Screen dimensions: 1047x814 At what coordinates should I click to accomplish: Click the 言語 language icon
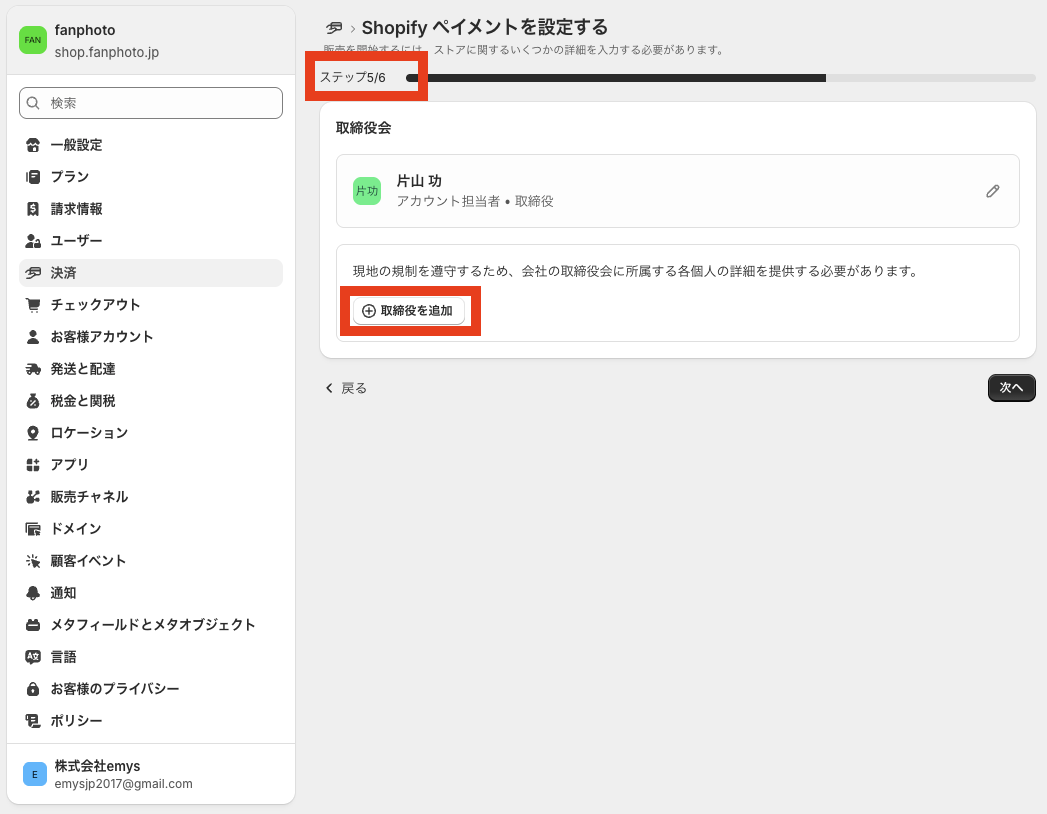pyautogui.click(x=33, y=657)
